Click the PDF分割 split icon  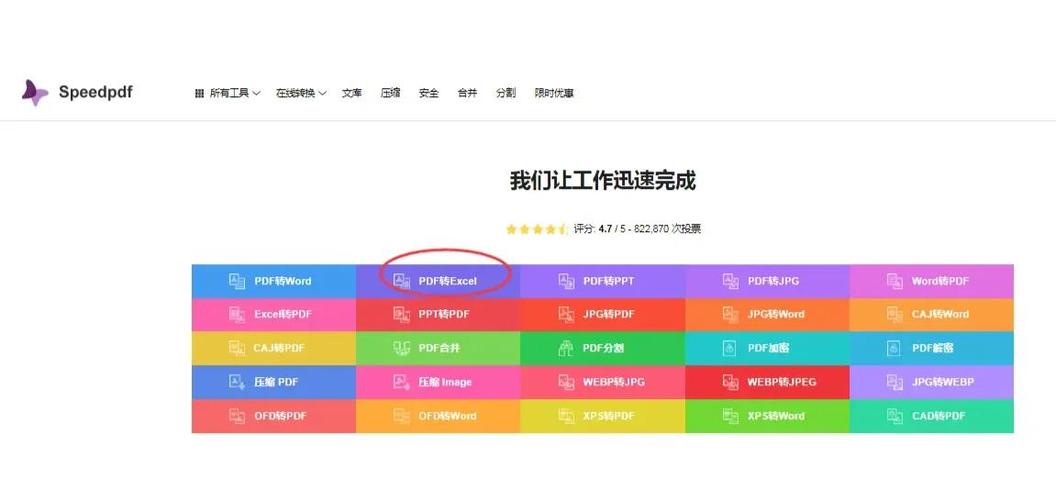(x=566, y=348)
